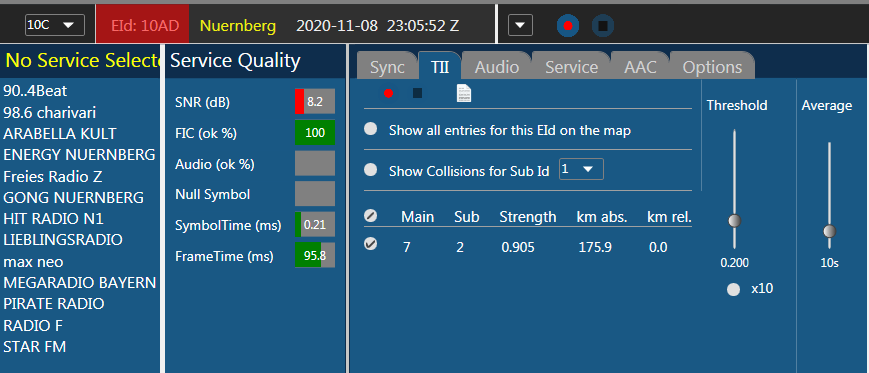
Task: Select the MEGARADIO BAYERN service
Action: [80, 283]
